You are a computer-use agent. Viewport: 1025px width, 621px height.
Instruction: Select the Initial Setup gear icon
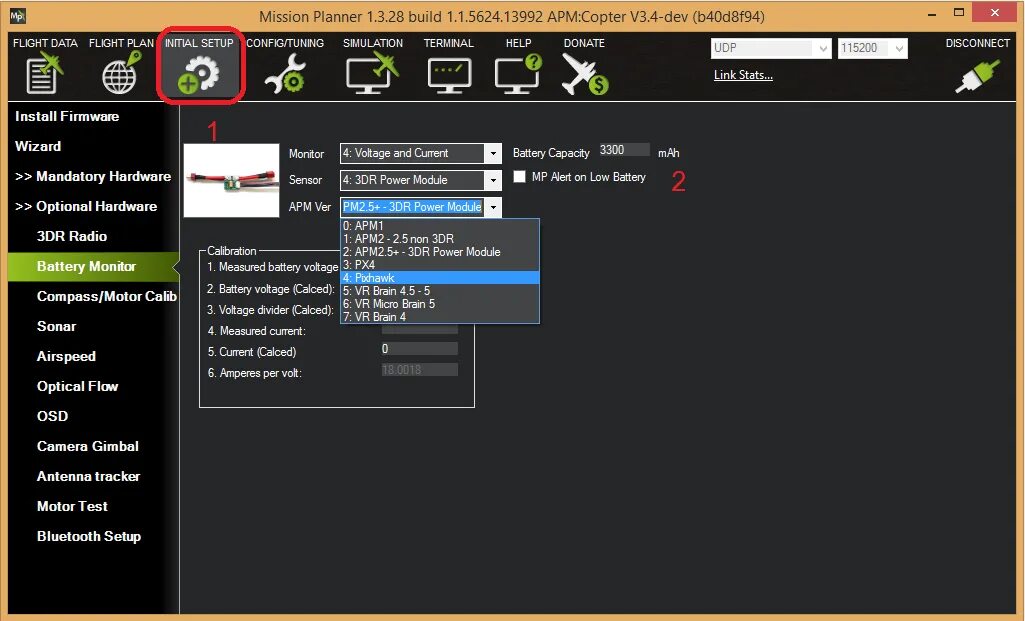199,74
